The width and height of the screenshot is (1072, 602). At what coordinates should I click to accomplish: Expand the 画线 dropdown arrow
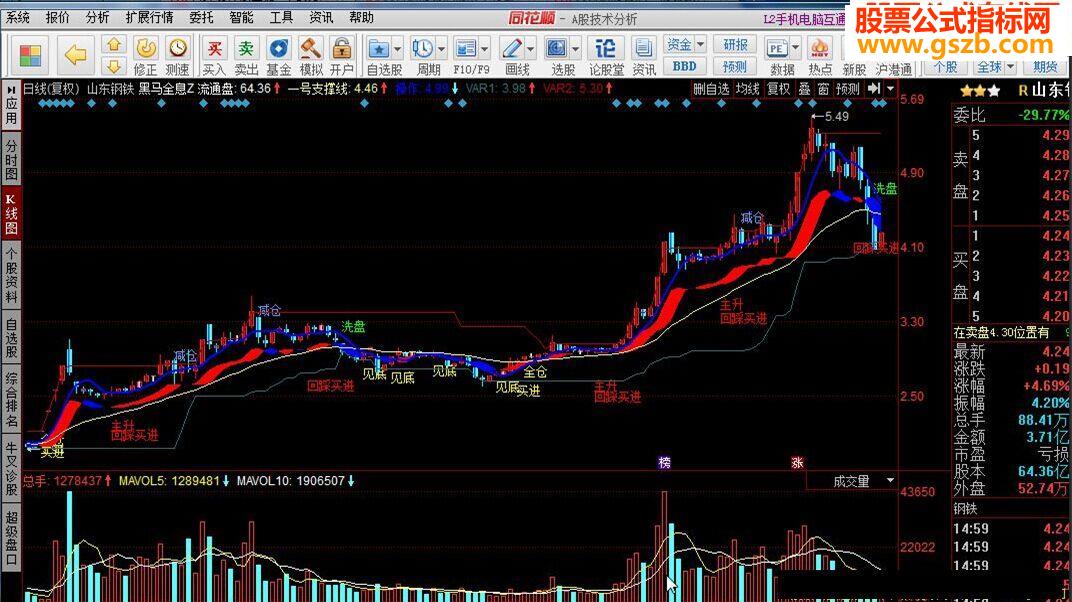pos(530,49)
